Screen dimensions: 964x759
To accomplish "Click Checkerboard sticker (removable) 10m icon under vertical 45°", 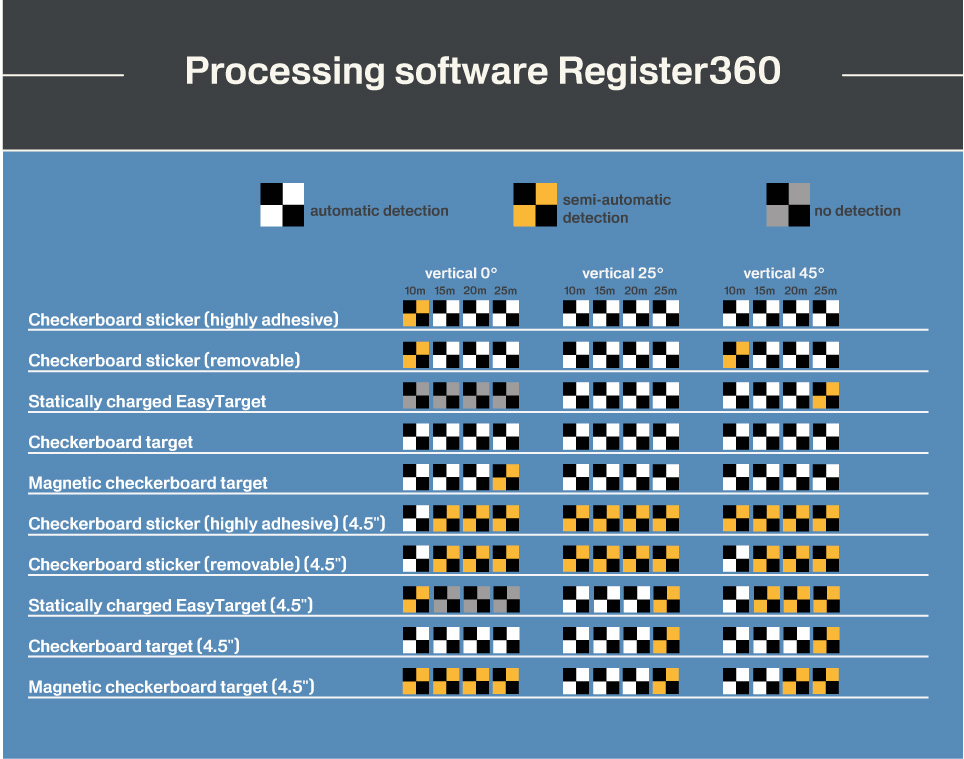I will tap(736, 355).
